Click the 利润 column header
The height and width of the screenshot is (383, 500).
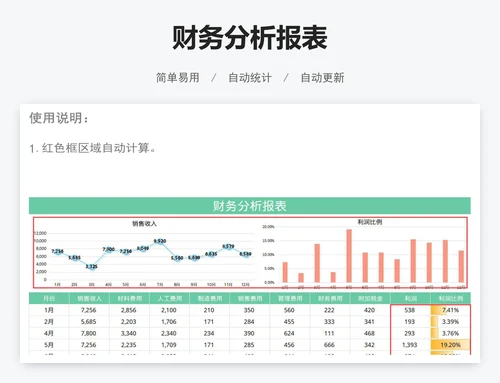410,298
